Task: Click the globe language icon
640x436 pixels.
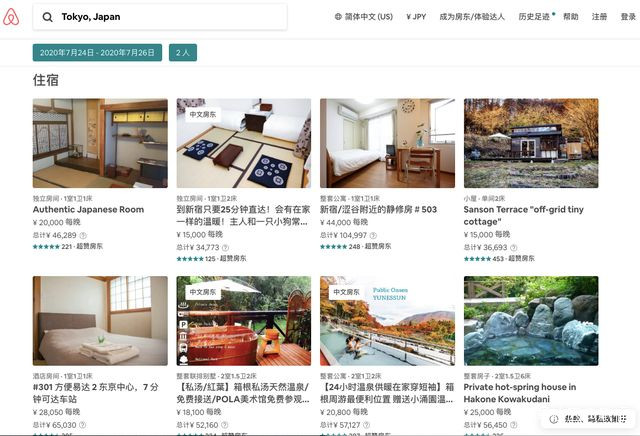Action: click(338, 17)
